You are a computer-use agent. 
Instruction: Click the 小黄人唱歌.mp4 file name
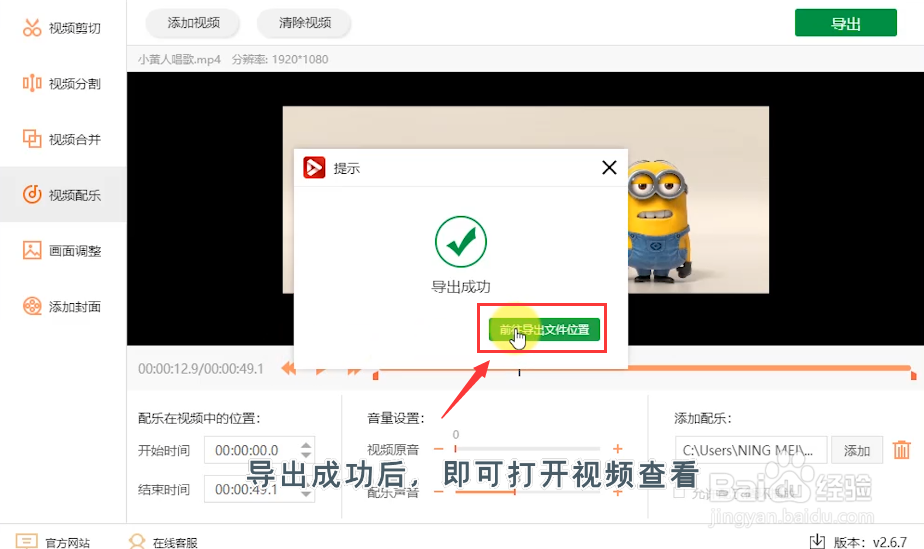pyautogui.click(x=179, y=59)
